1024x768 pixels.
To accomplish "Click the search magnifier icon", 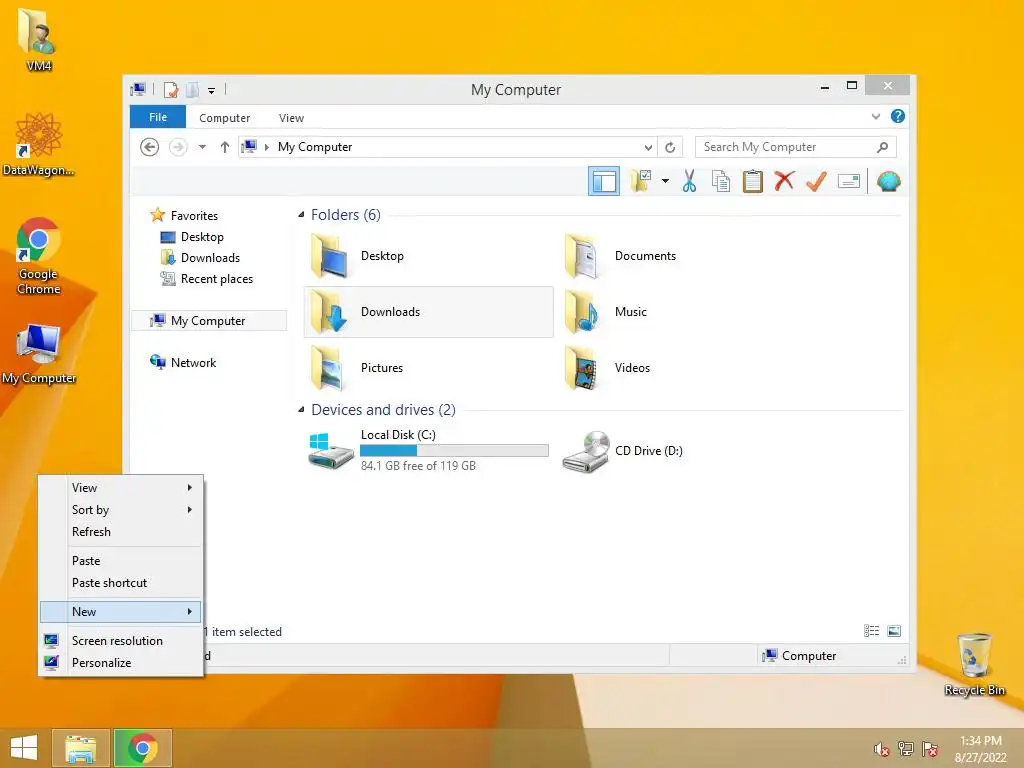I will click(x=882, y=147).
